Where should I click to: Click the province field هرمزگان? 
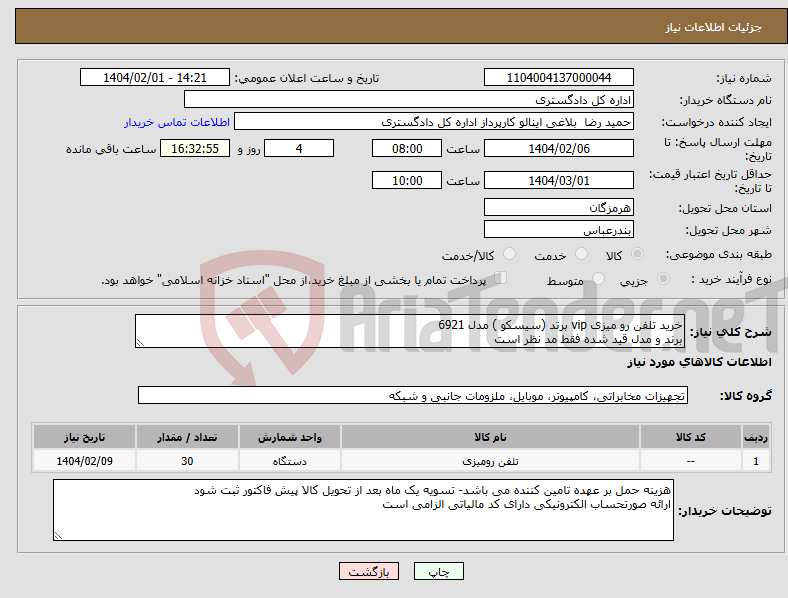558,207
